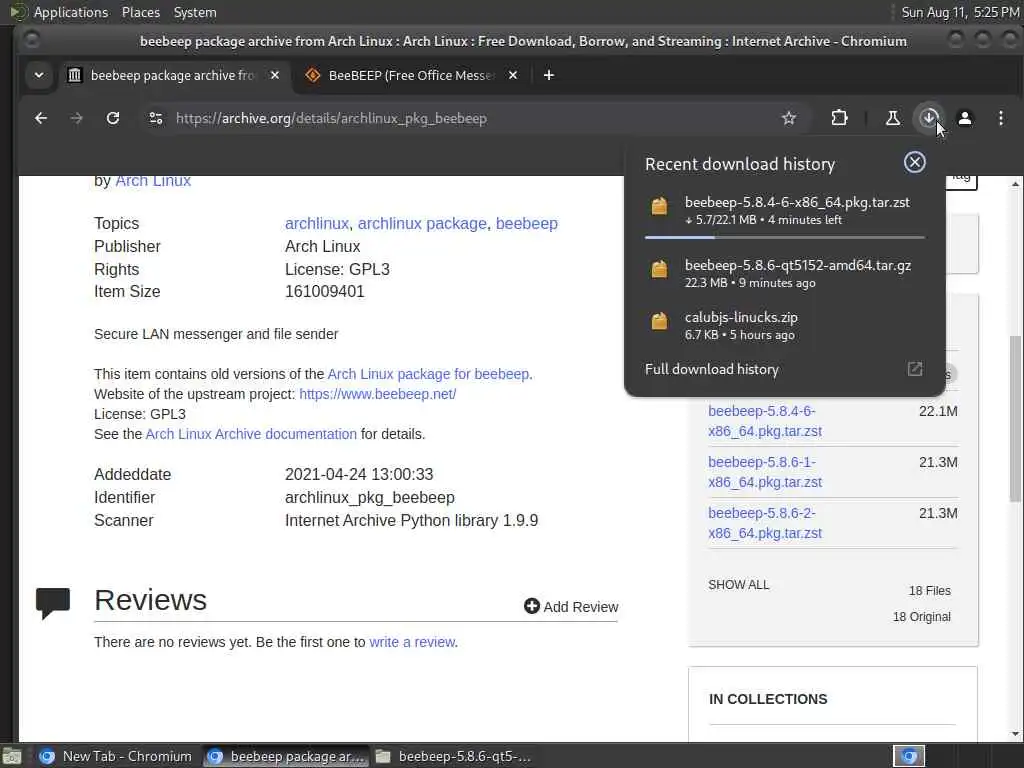1024x768 pixels.
Task: View site information icon in address bar
Action: pyautogui.click(x=155, y=118)
